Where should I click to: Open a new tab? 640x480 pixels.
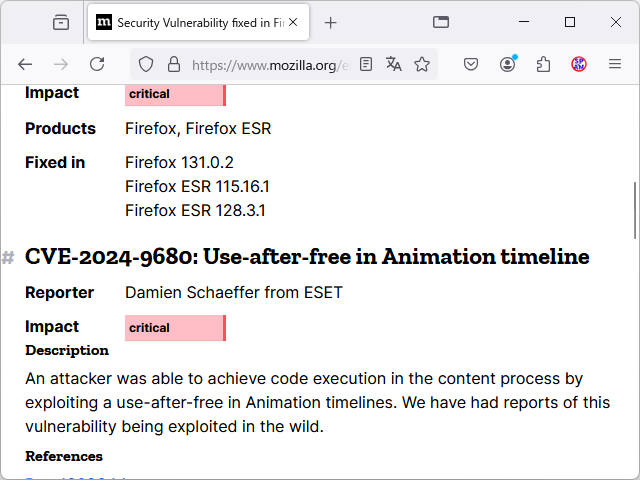pos(331,22)
